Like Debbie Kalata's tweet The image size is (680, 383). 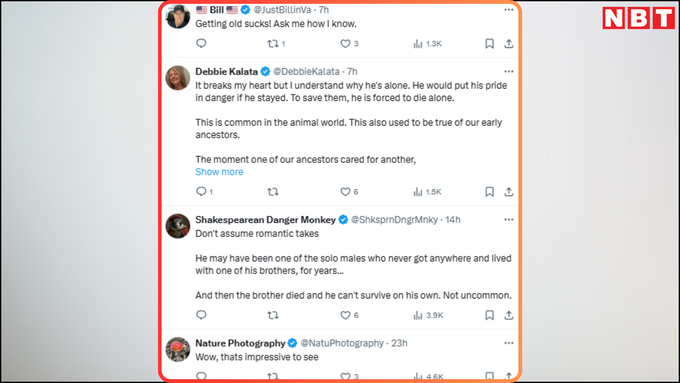coord(349,192)
